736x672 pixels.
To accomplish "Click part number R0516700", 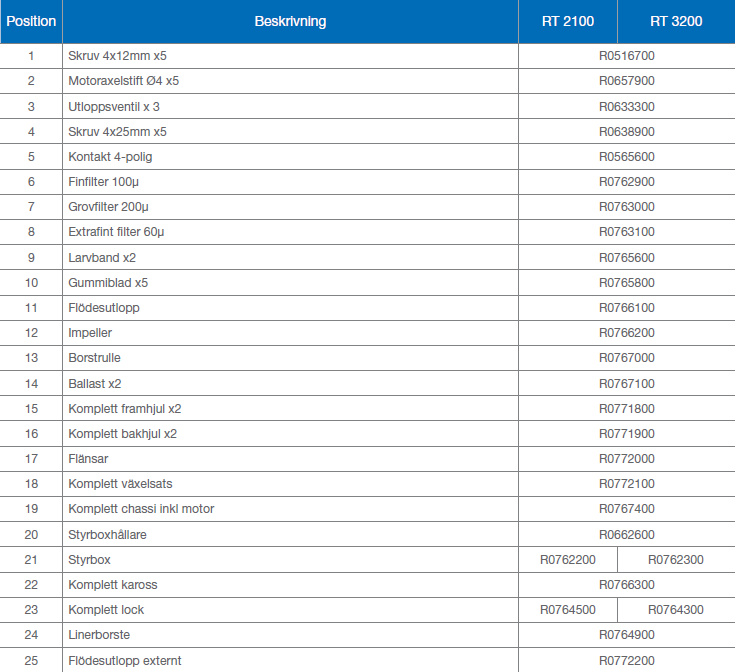I will [x=626, y=56].
